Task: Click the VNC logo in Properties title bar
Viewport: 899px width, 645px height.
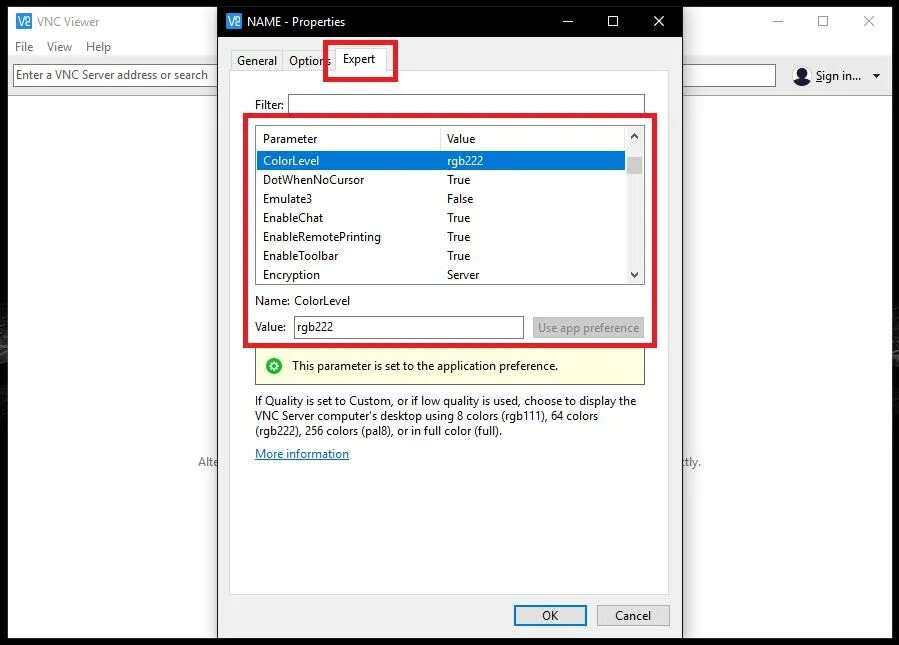Action: click(x=234, y=21)
